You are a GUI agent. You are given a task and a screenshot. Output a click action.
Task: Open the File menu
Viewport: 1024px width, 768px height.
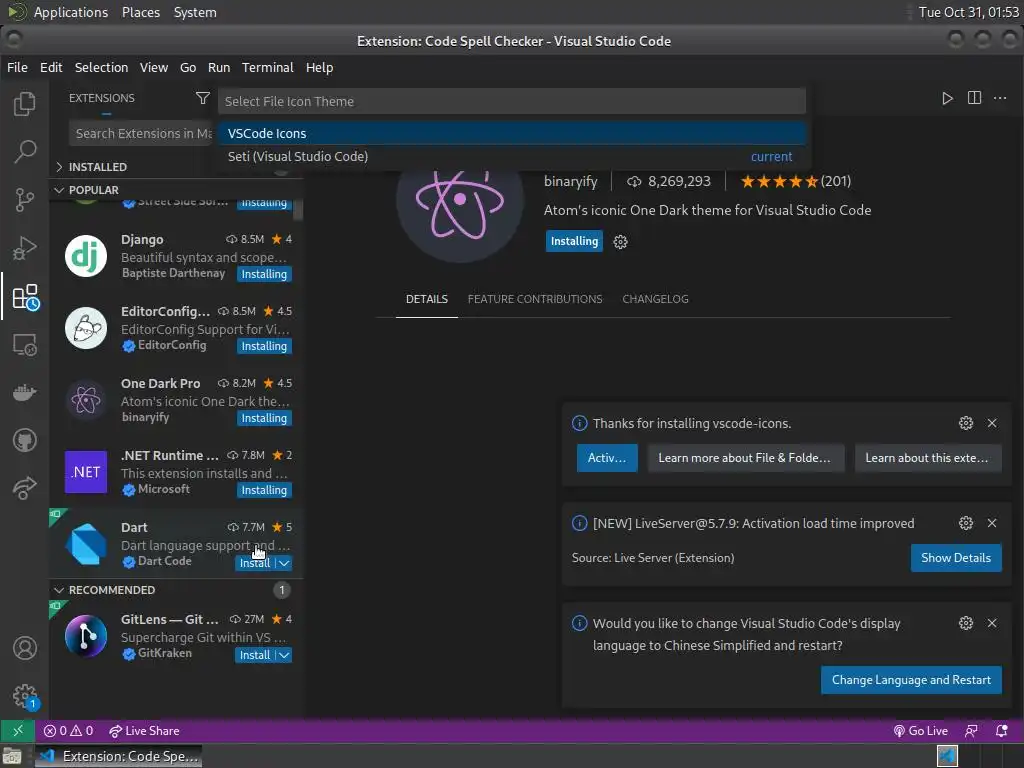(17, 67)
